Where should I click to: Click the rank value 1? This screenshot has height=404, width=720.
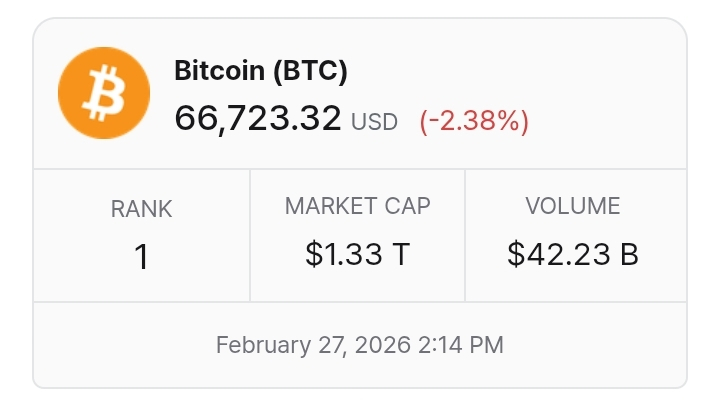pyautogui.click(x=141, y=257)
